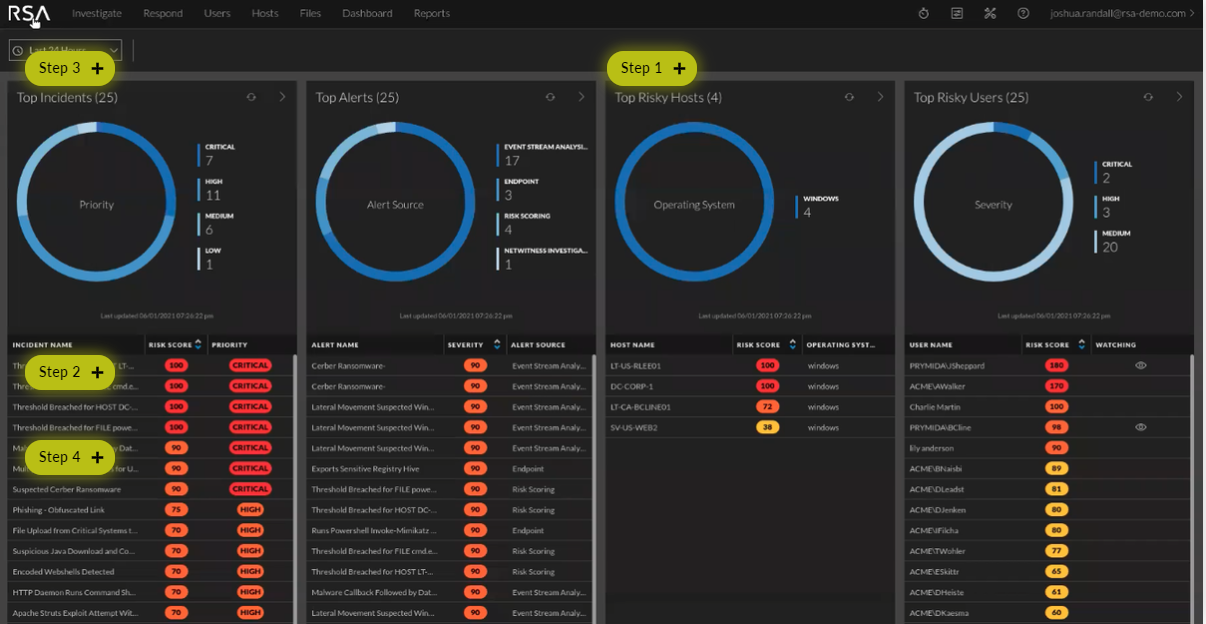Open the help icon in the header
This screenshot has width=1206, height=624.
click(1021, 13)
